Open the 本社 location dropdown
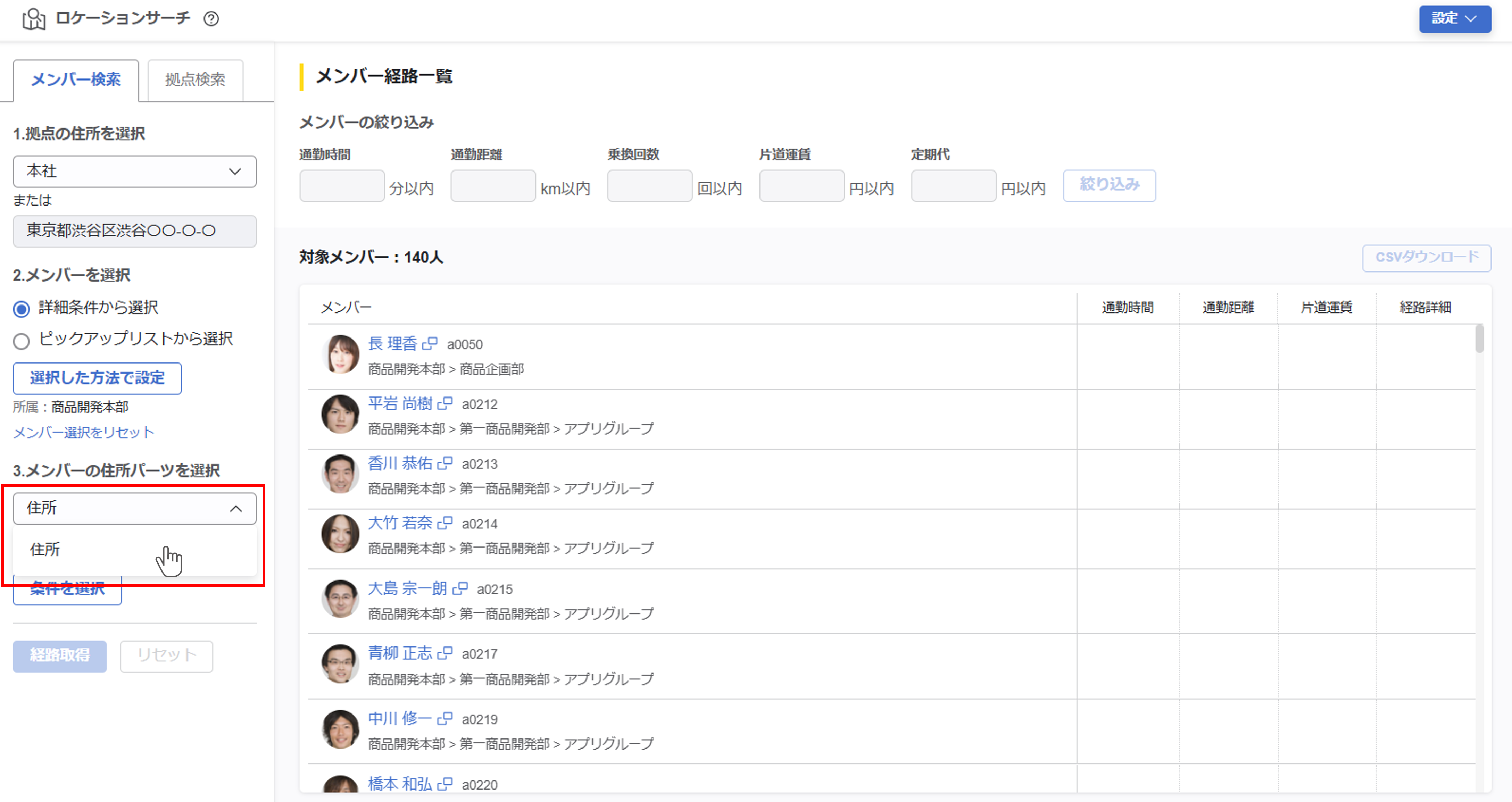The image size is (1512, 802). (x=134, y=171)
